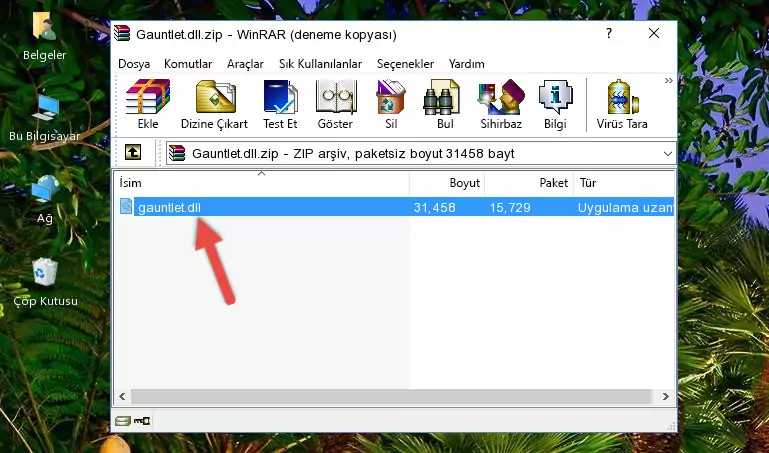Screen dimensions: 769x453
Task: Sort by İsim column header
Action: pyautogui.click(x=262, y=183)
